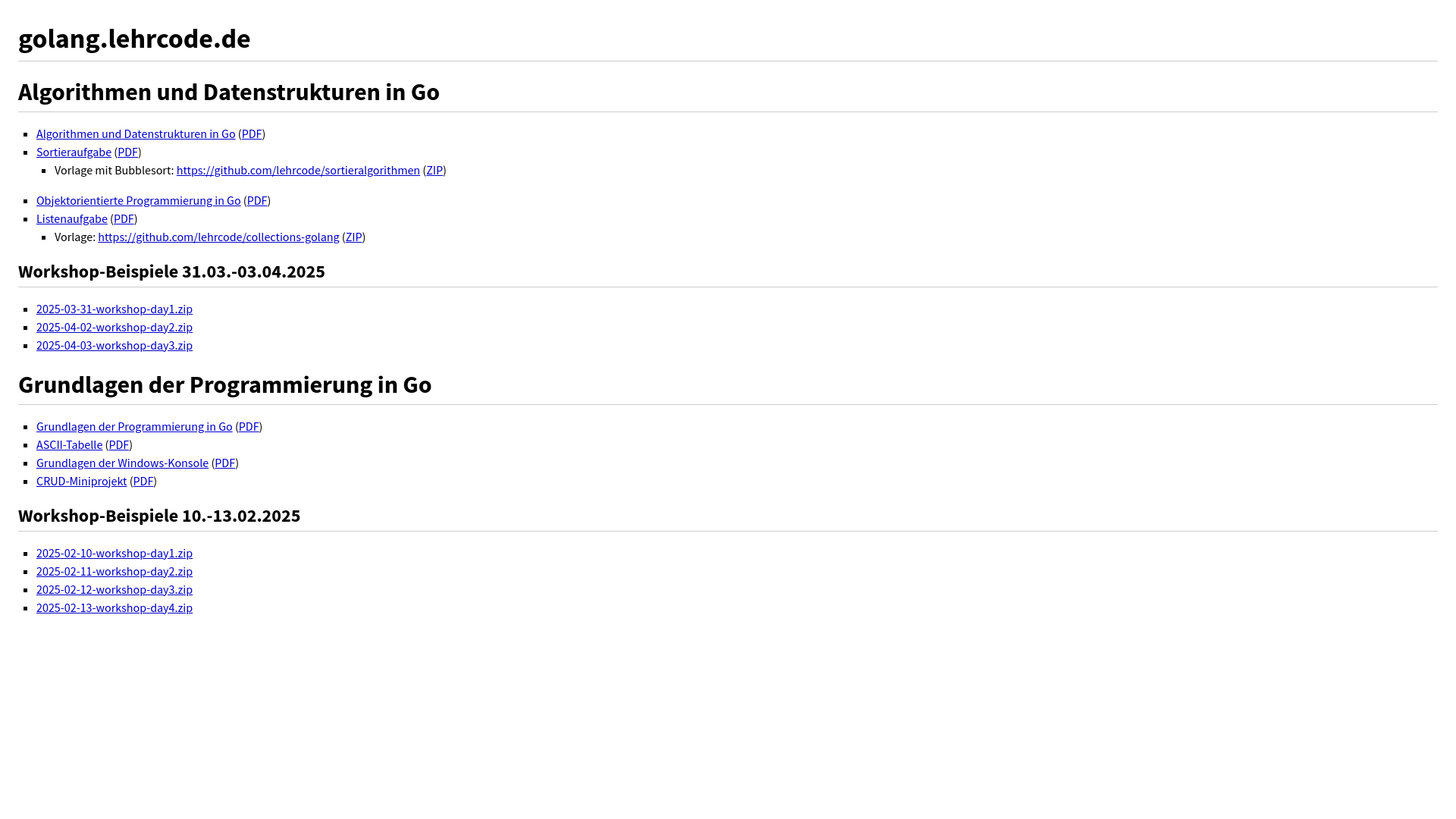
Task: Open the ASCII-Tabelle link
Action: [69, 444]
